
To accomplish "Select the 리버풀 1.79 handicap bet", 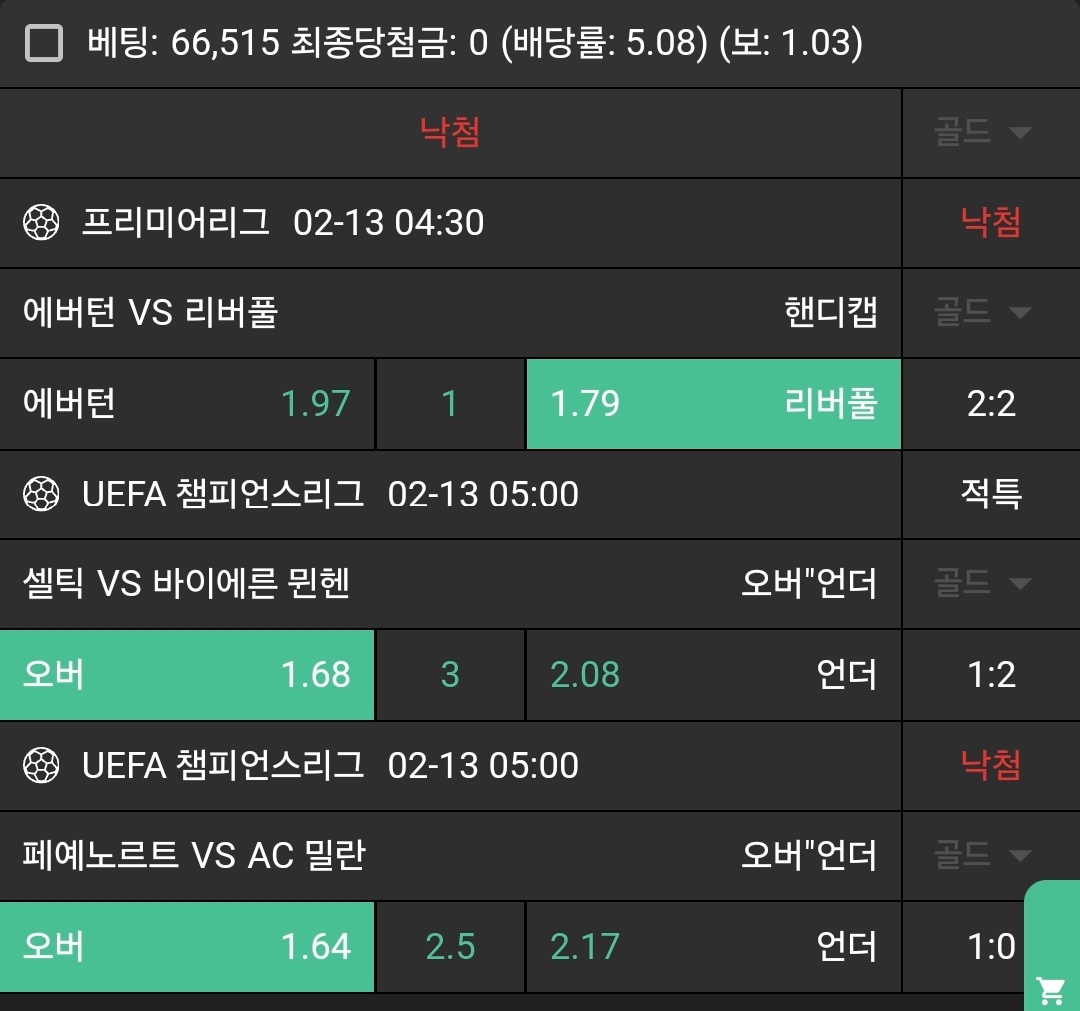I will tap(713, 404).
